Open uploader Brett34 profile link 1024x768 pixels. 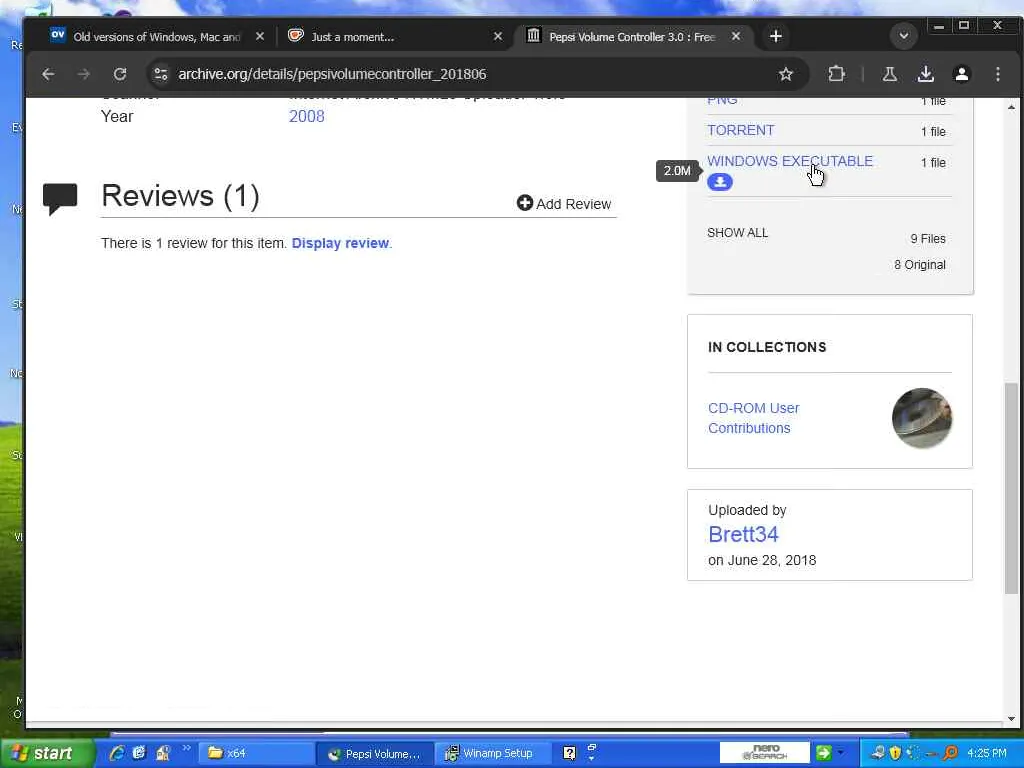[x=743, y=534]
